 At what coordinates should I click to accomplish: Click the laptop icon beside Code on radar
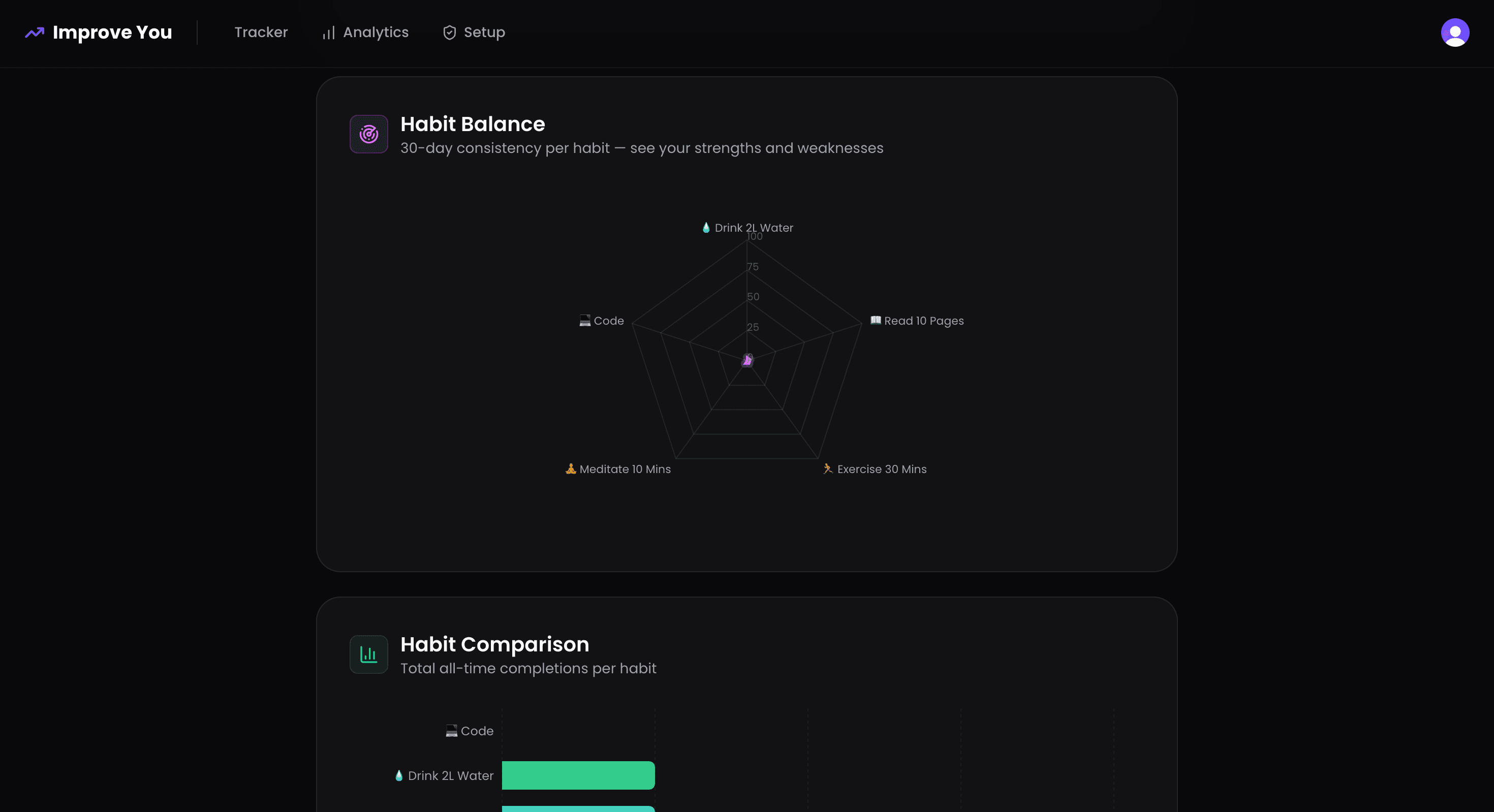tap(584, 321)
